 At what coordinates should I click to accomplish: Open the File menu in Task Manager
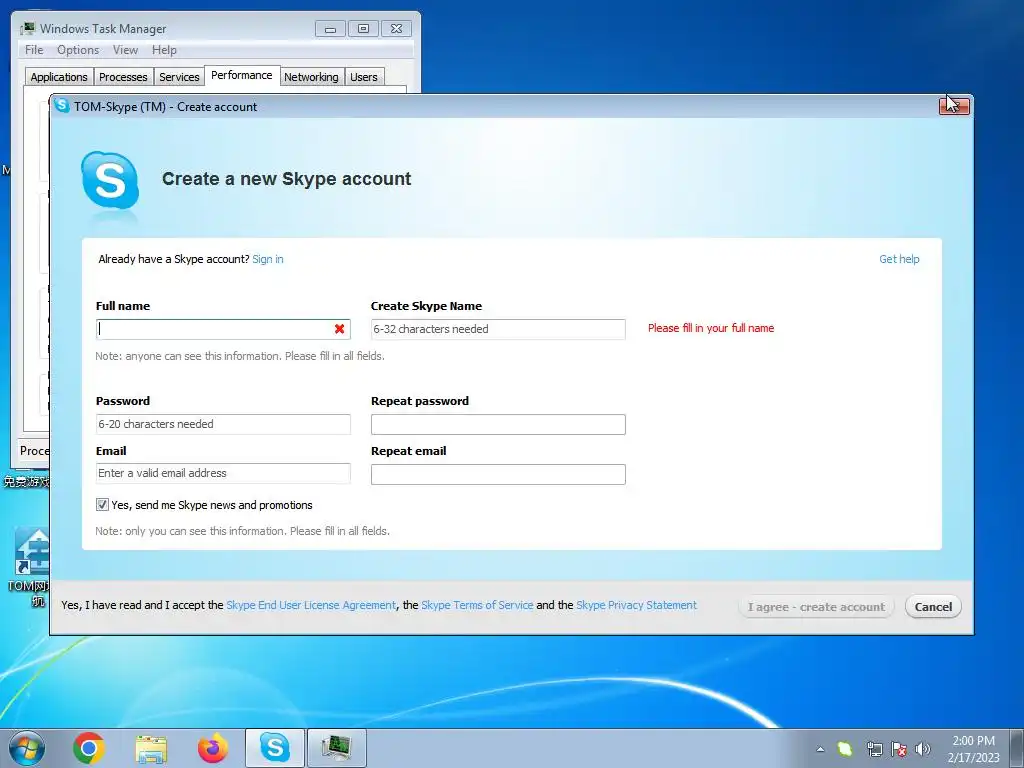[34, 50]
